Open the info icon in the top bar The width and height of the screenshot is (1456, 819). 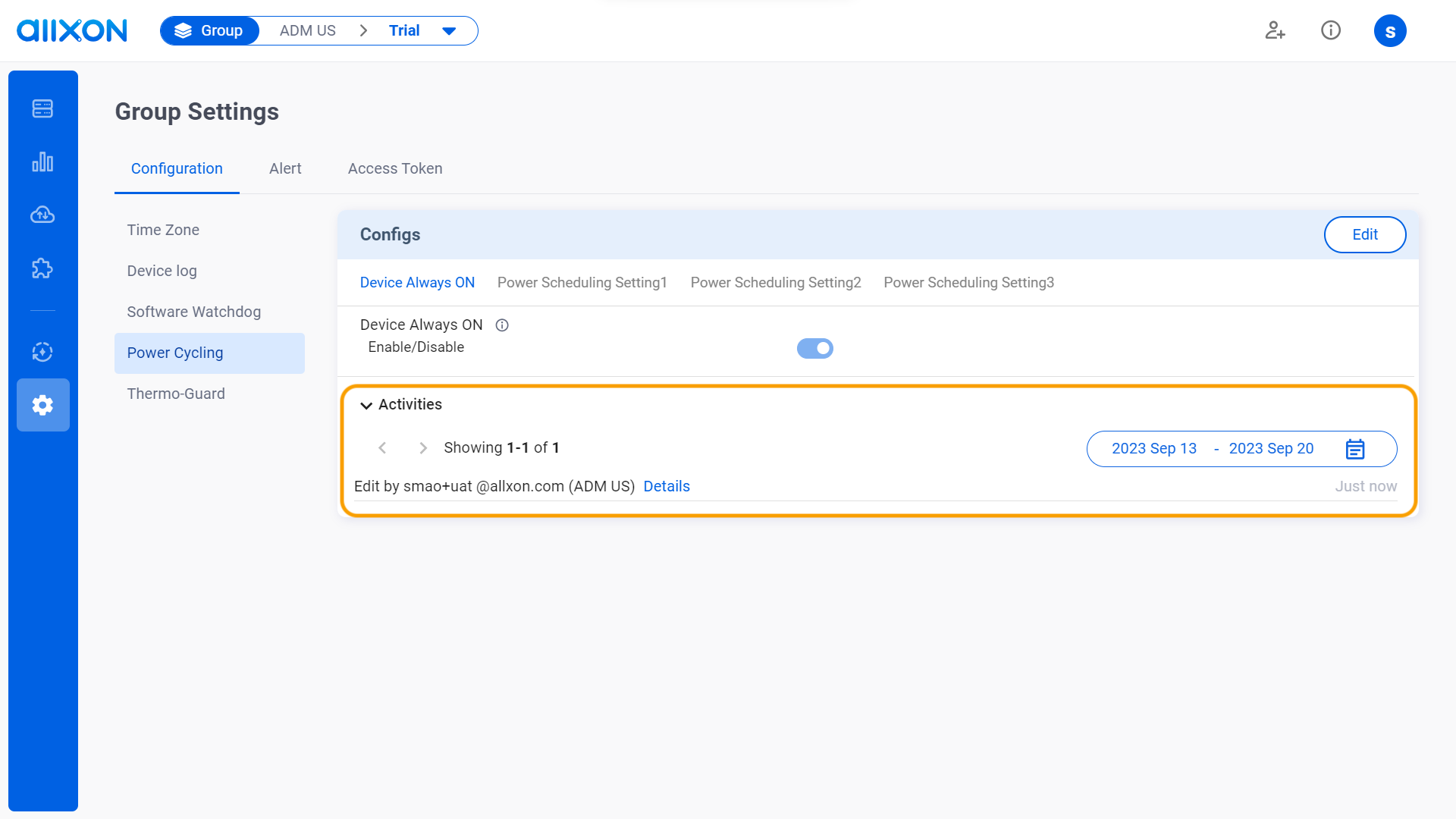click(1331, 30)
